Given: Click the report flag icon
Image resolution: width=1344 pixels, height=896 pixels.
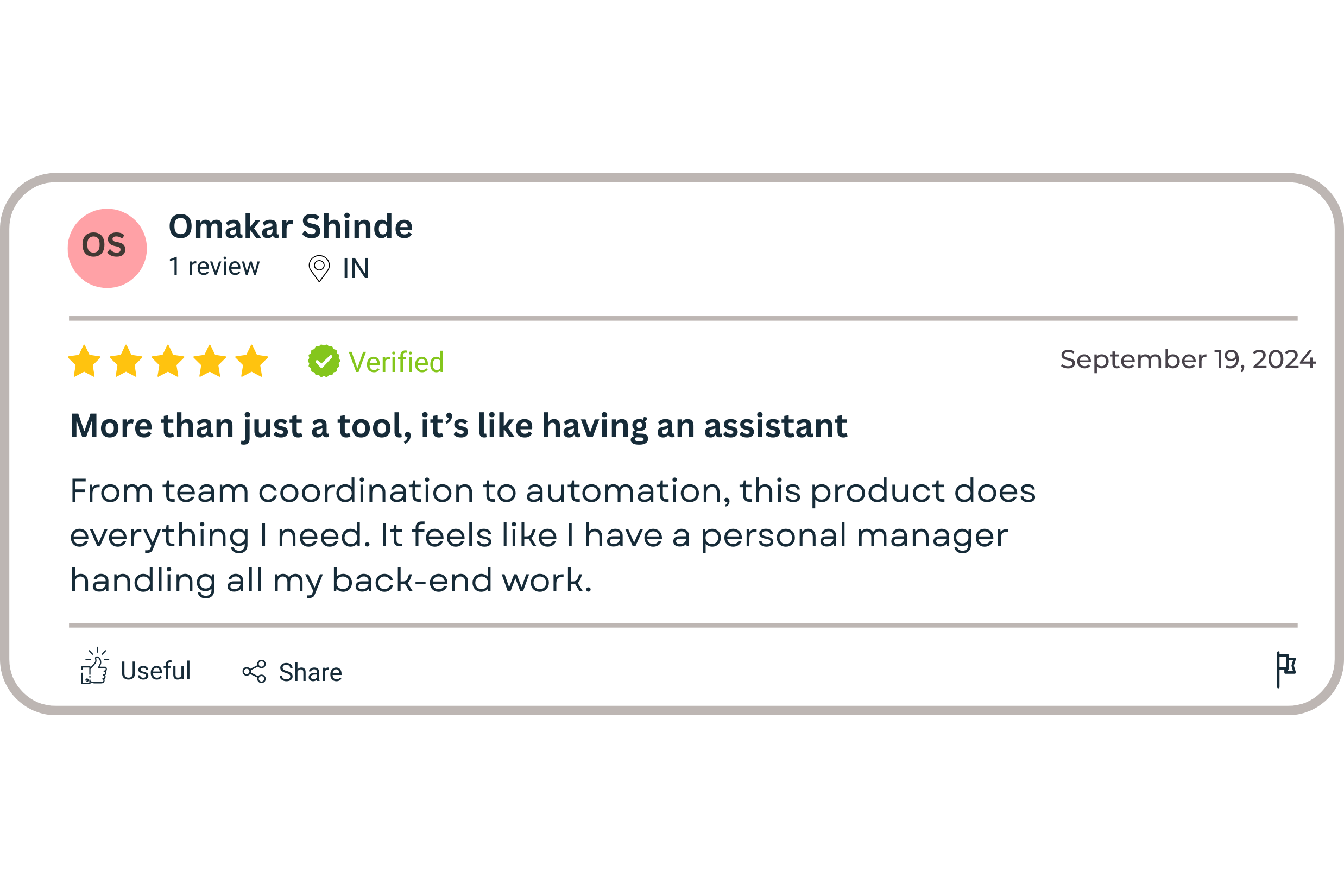Looking at the screenshot, I should [x=1286, y=670].
